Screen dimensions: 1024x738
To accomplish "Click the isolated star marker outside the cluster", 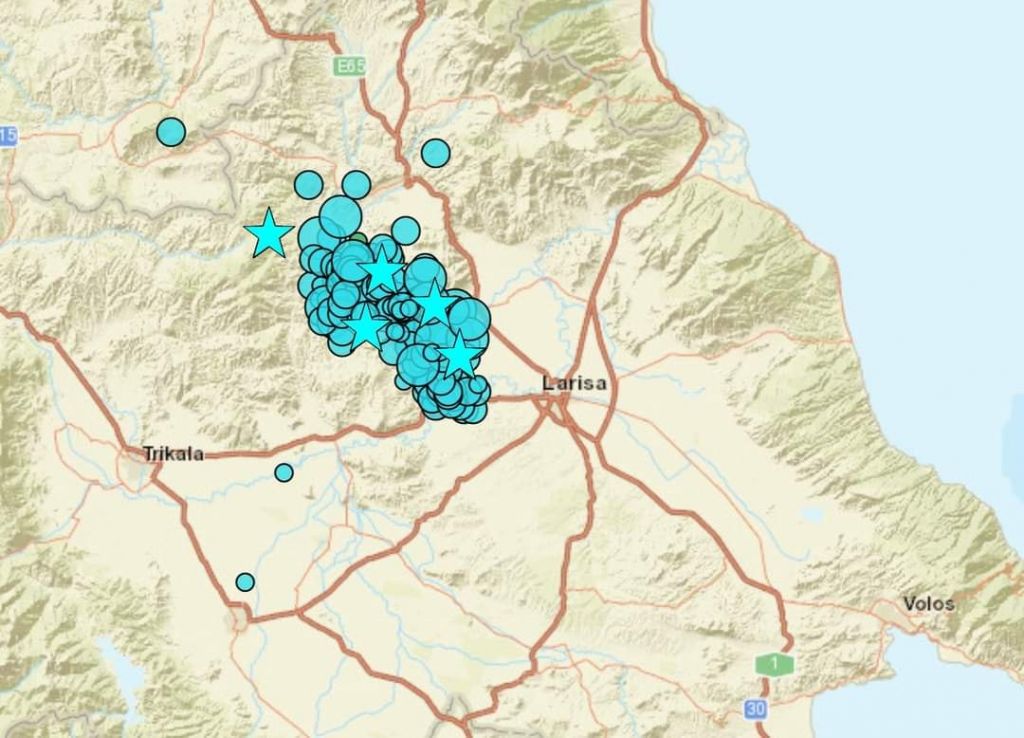I will [269, 233].
